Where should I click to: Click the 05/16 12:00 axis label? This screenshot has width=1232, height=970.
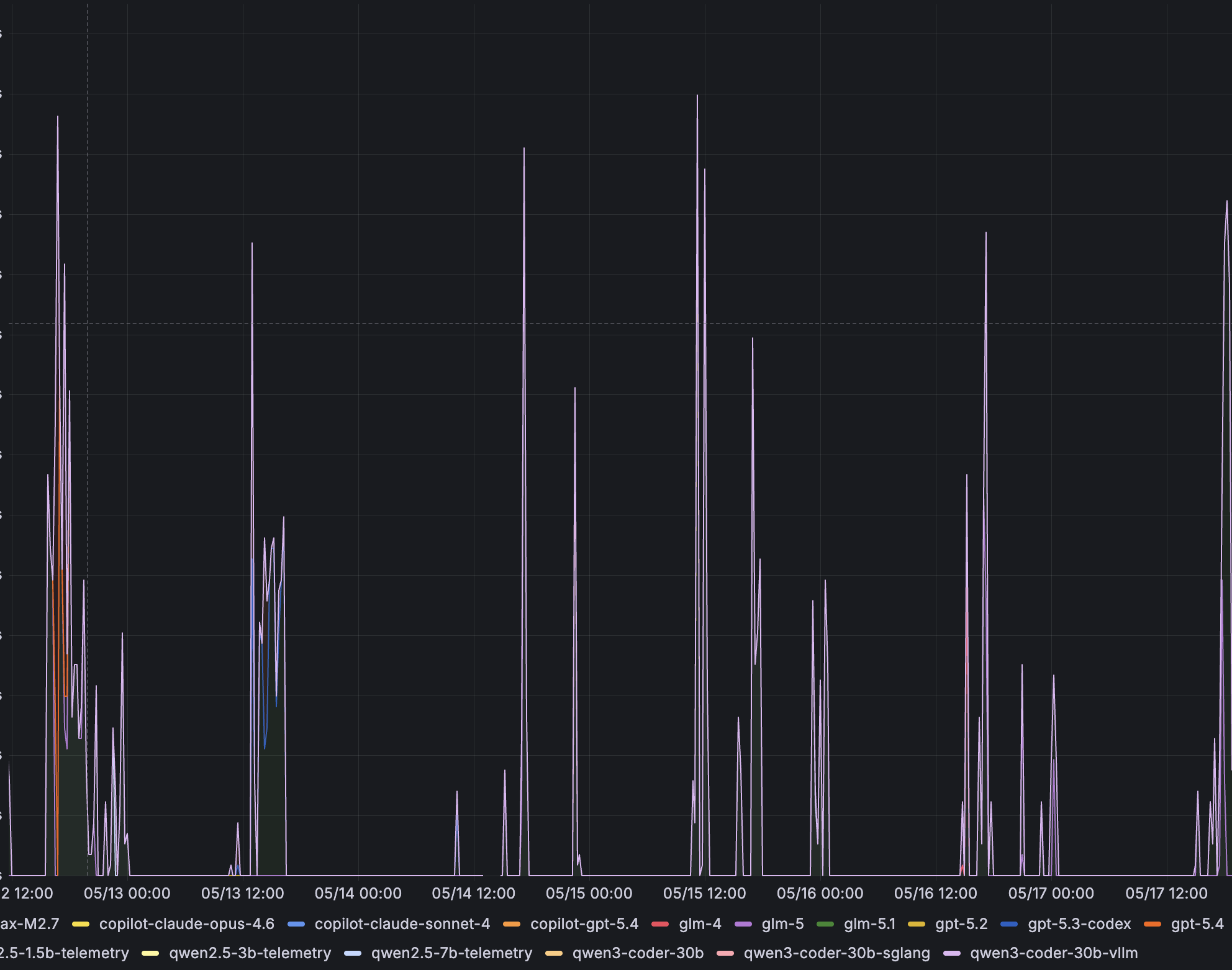click(936, 894)
